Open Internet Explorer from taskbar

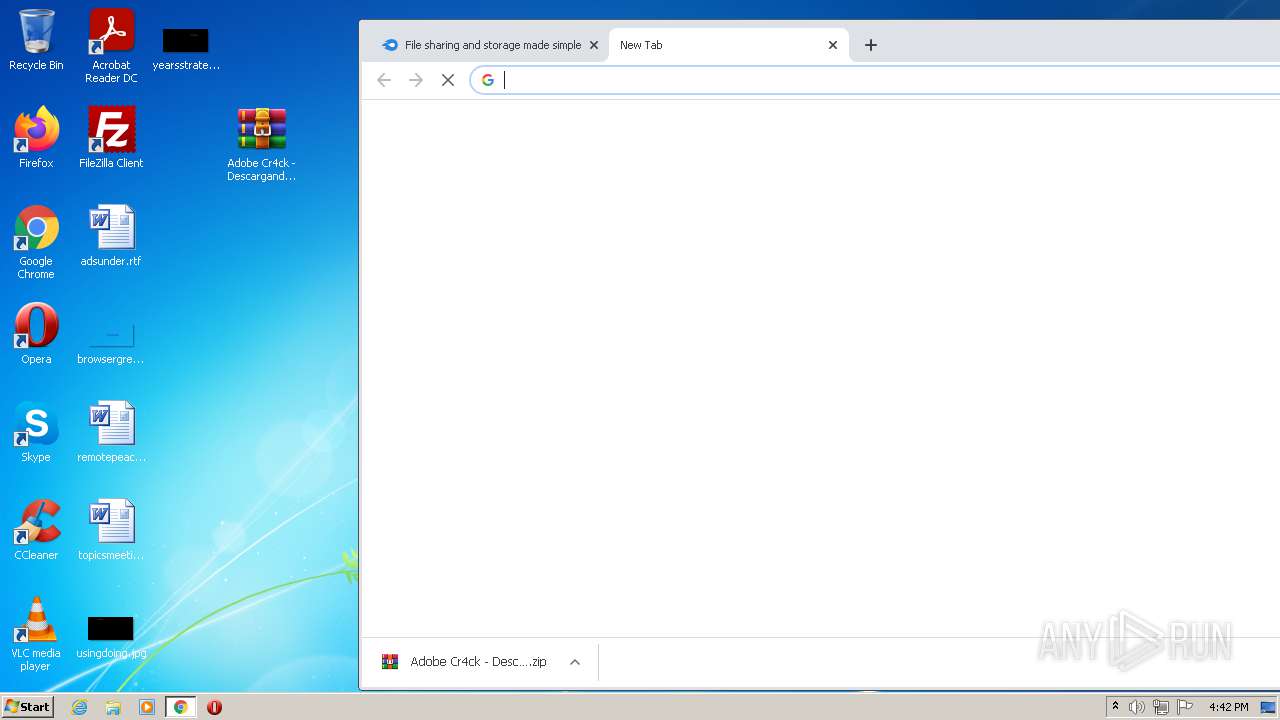(80, 707)
